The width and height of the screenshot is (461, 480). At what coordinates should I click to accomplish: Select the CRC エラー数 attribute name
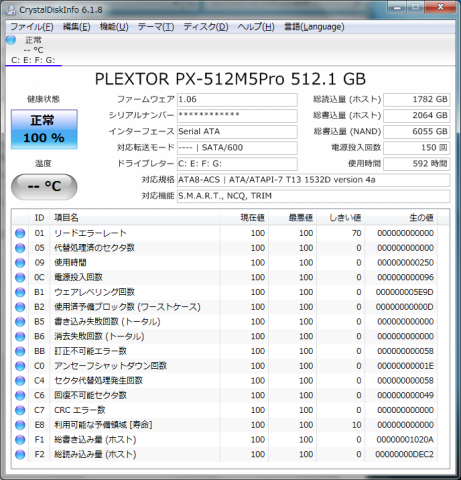80,410
